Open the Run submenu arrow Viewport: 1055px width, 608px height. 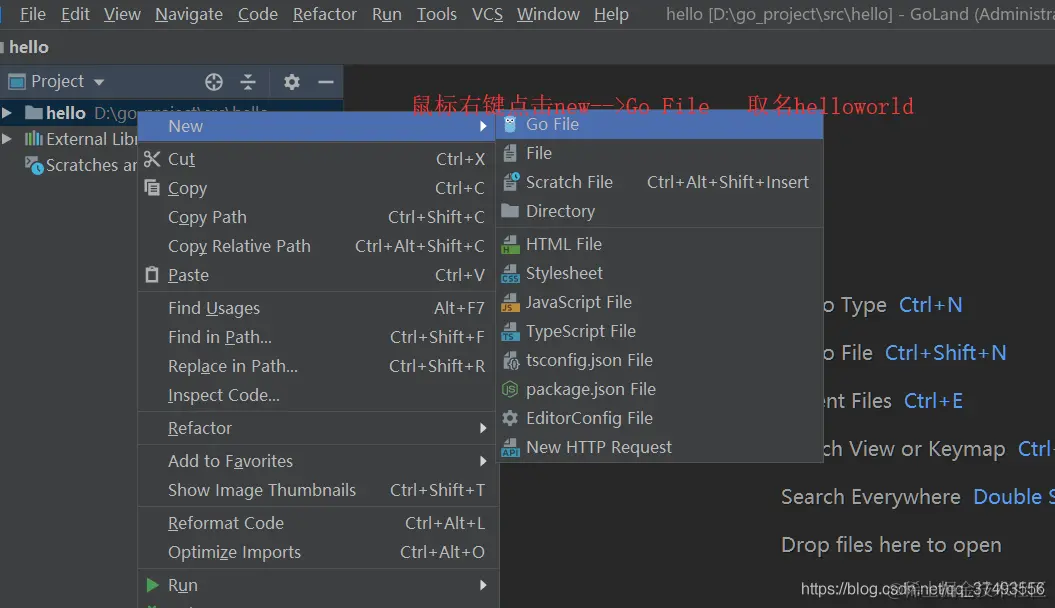pos(483,586)
